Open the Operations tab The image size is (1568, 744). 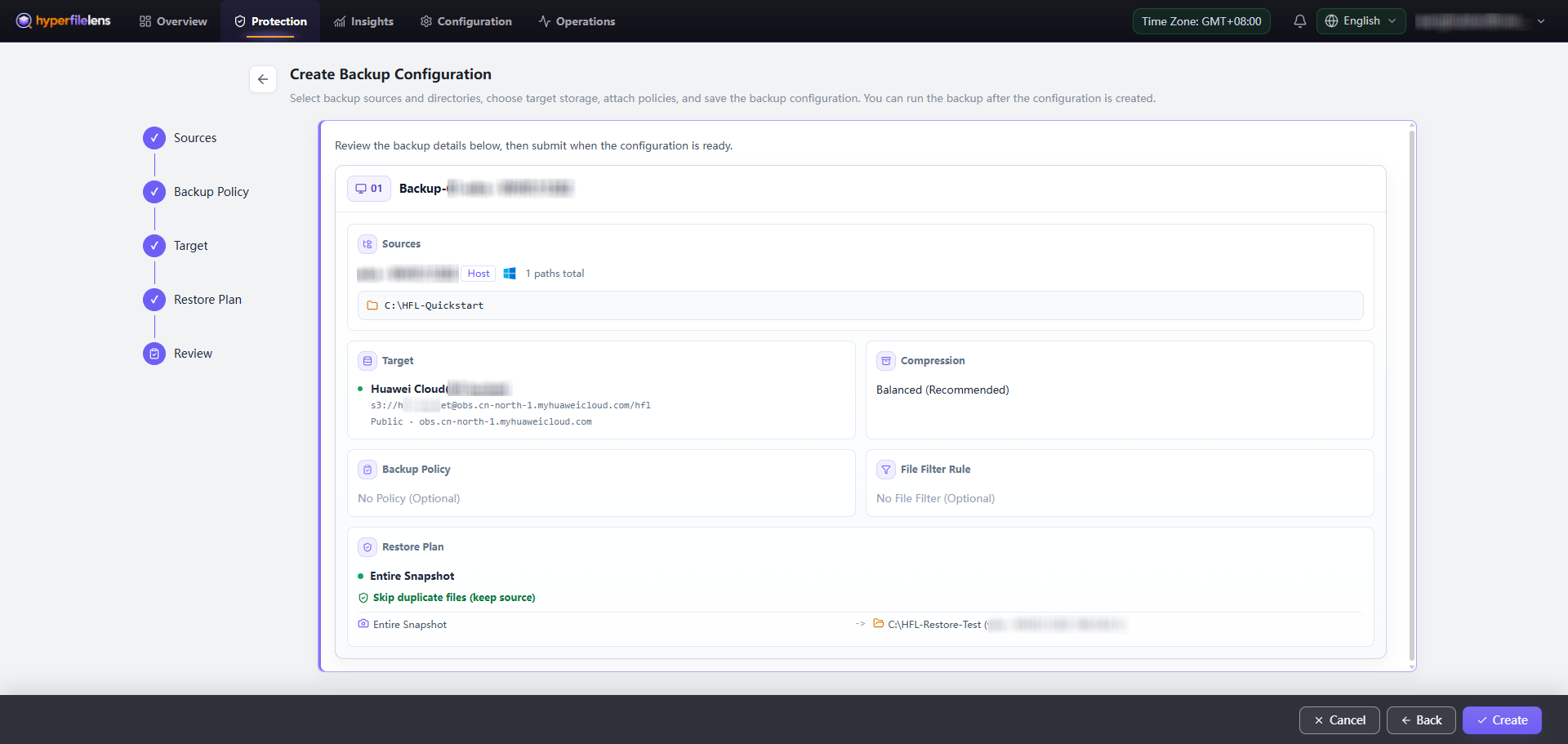point(577,21)
